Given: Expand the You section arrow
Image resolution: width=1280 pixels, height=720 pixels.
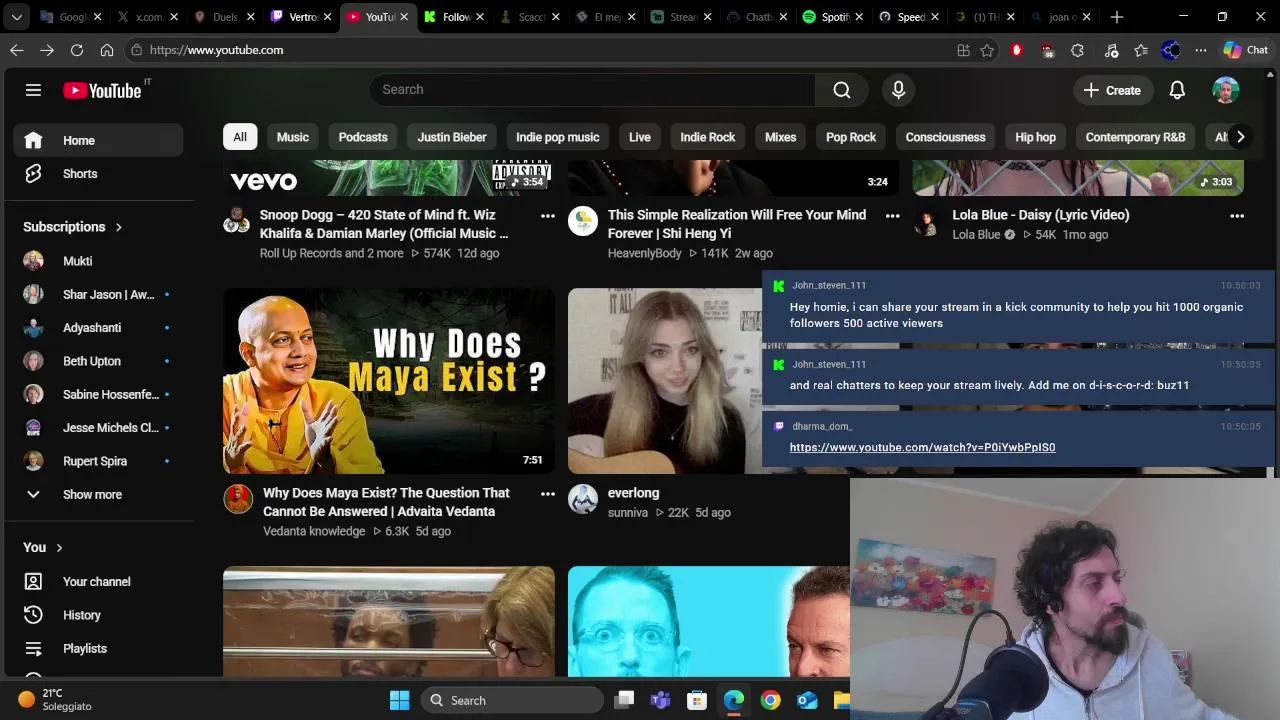Looking at the screenshot, I should [x=59, y=548].
